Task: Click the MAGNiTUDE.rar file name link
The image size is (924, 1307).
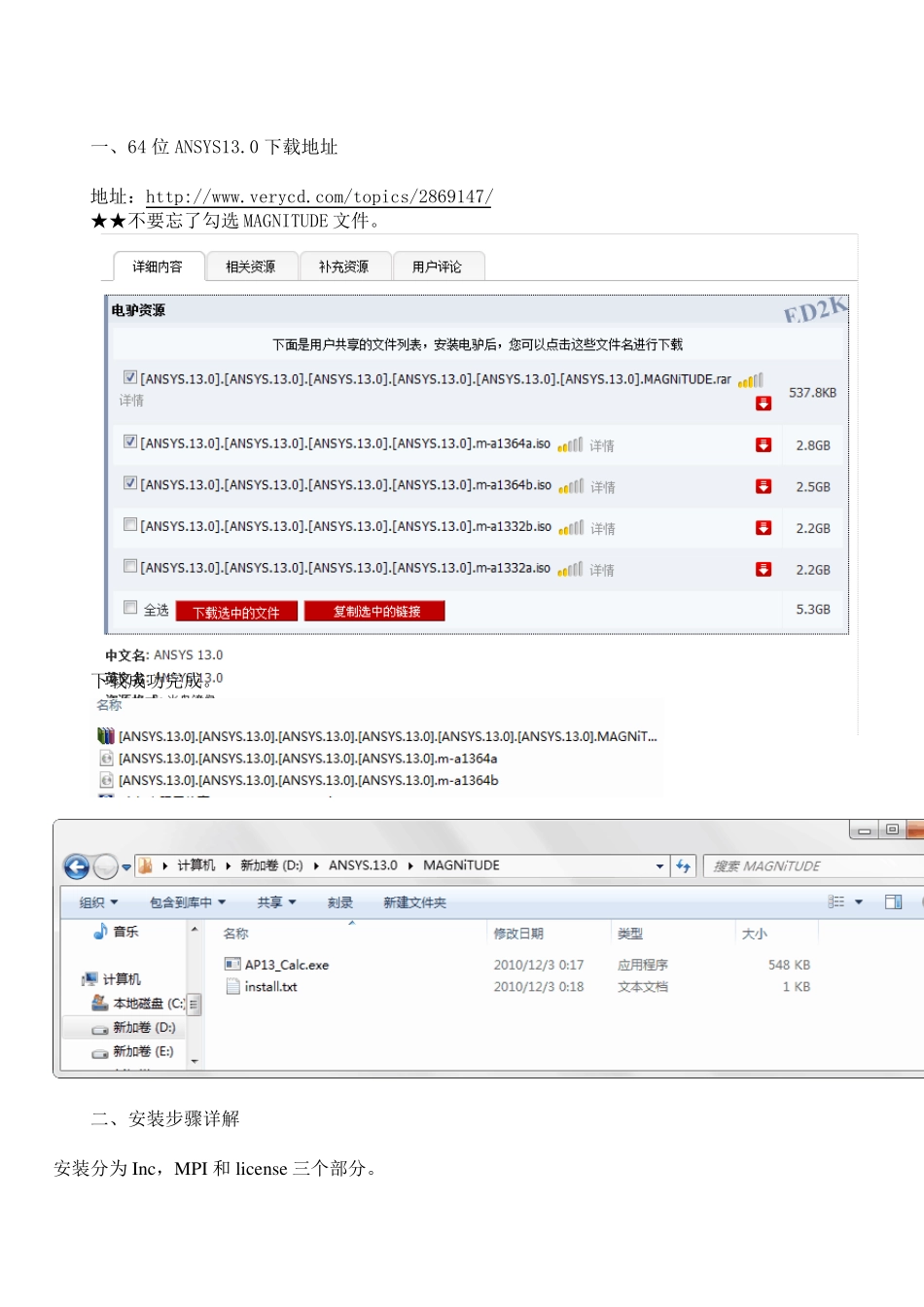Action: 436,378
